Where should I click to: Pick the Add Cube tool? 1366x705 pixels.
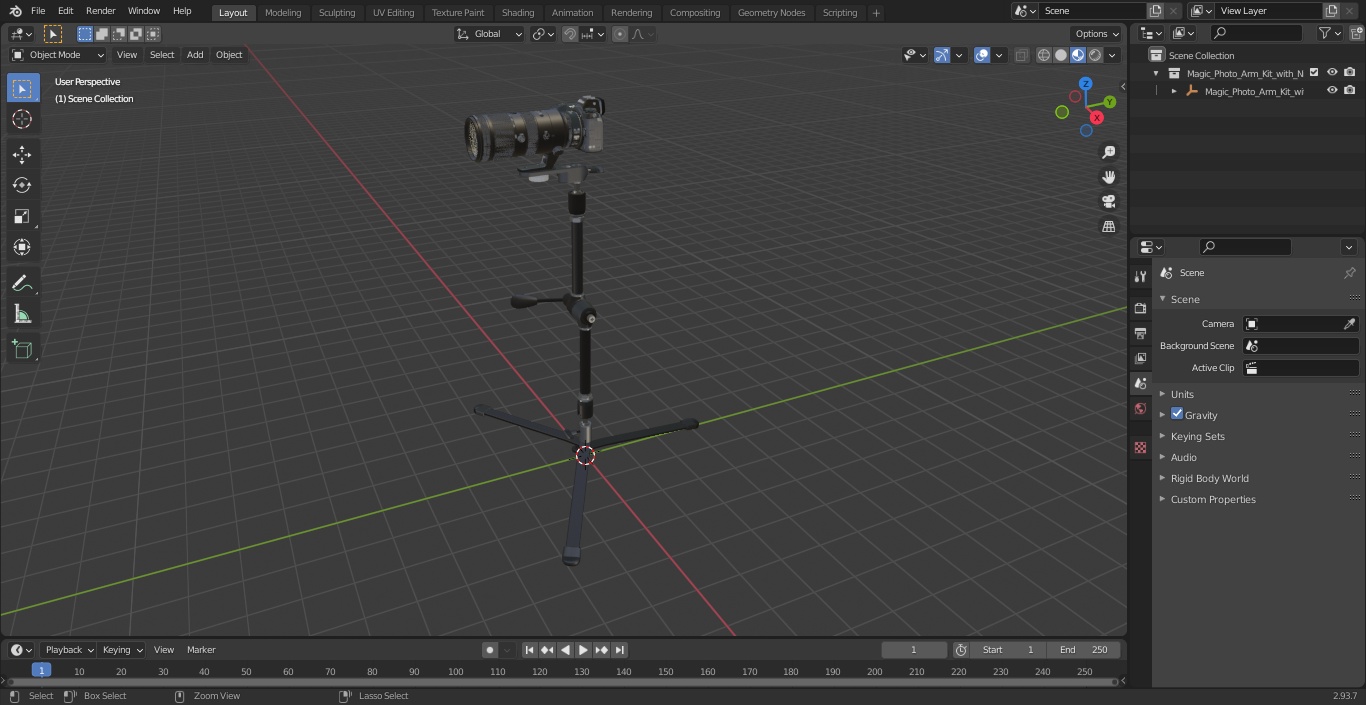[22, 350]
